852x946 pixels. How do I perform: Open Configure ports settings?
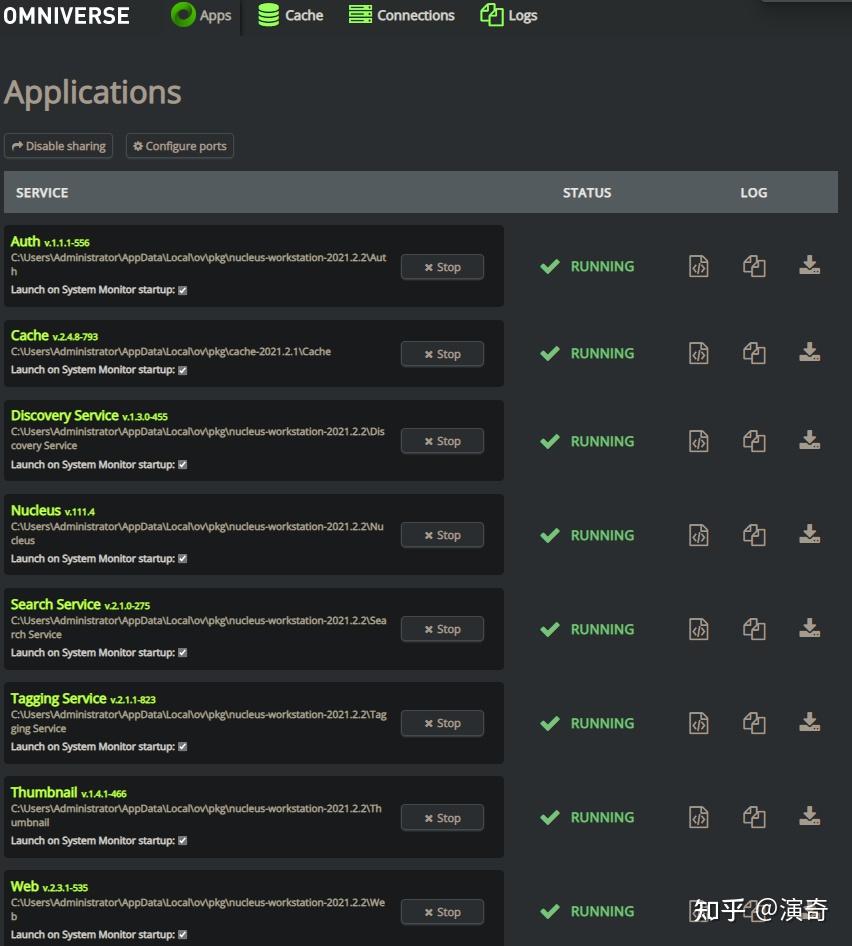pos(180,146)
